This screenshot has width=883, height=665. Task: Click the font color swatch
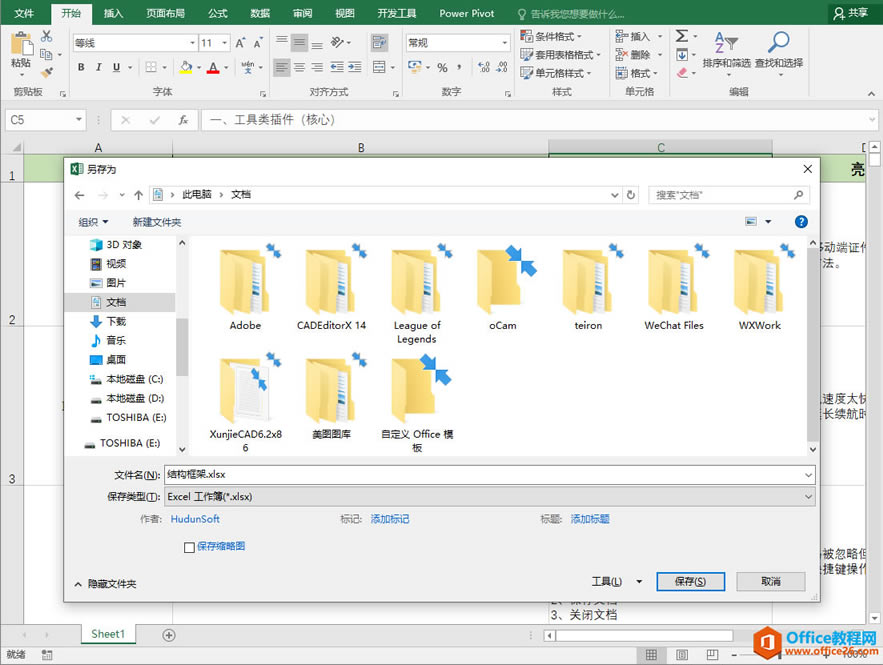point(212,68)
